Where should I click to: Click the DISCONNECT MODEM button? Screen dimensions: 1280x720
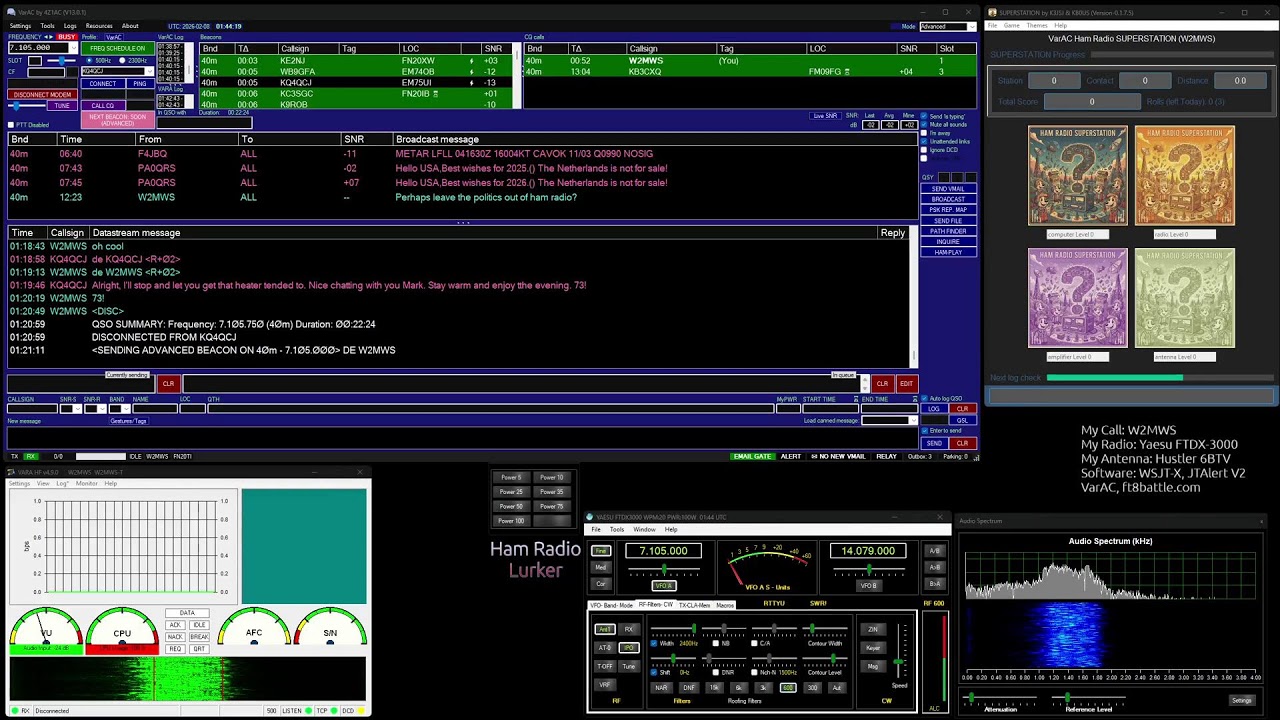[41, 95]
